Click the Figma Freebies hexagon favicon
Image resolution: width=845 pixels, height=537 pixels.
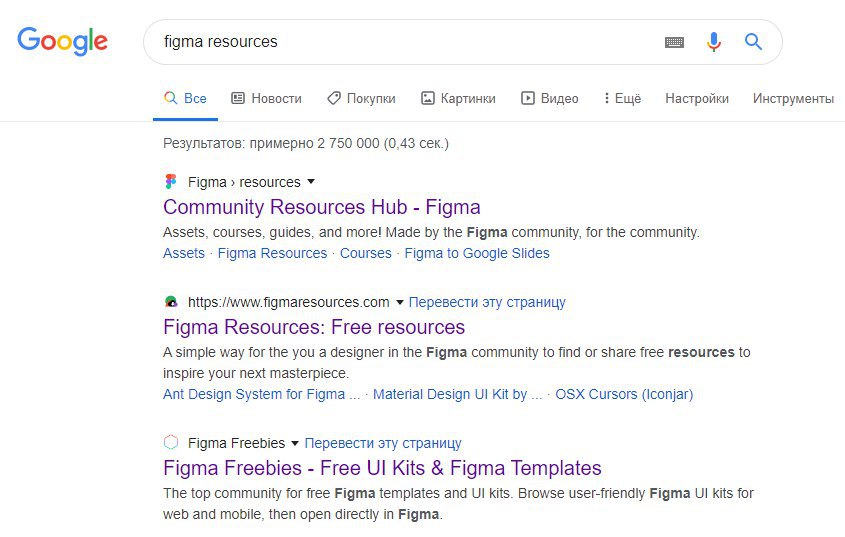171,443
